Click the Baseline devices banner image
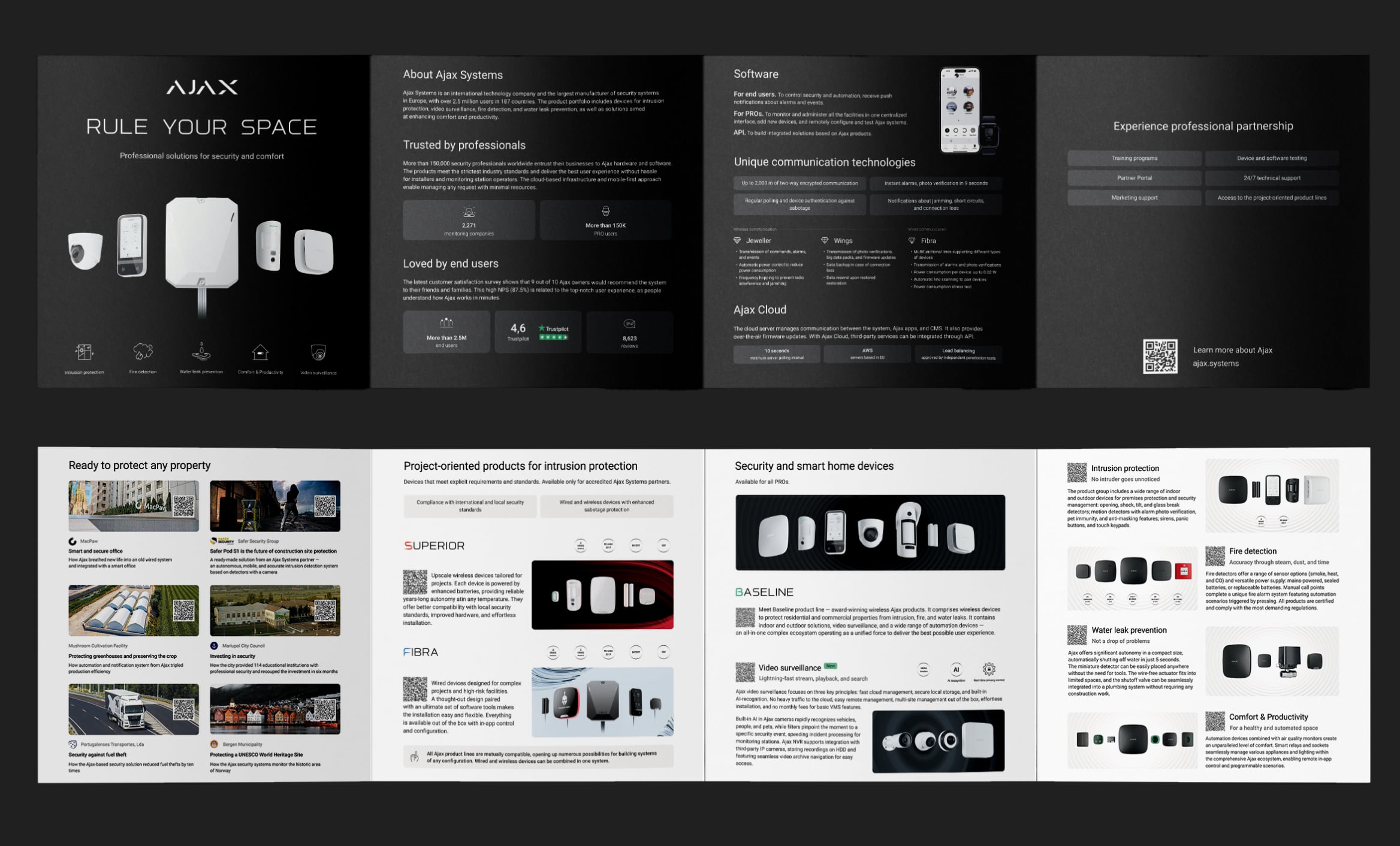Viewport: 1400px width, 846px height. tap(870, 532)
